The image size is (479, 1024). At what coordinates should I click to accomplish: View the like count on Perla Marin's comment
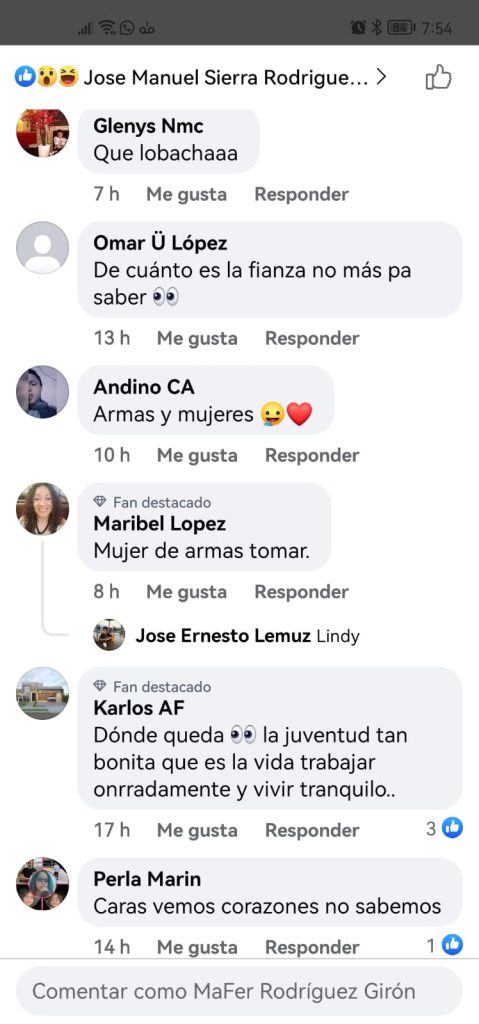(x=444, y=944)
